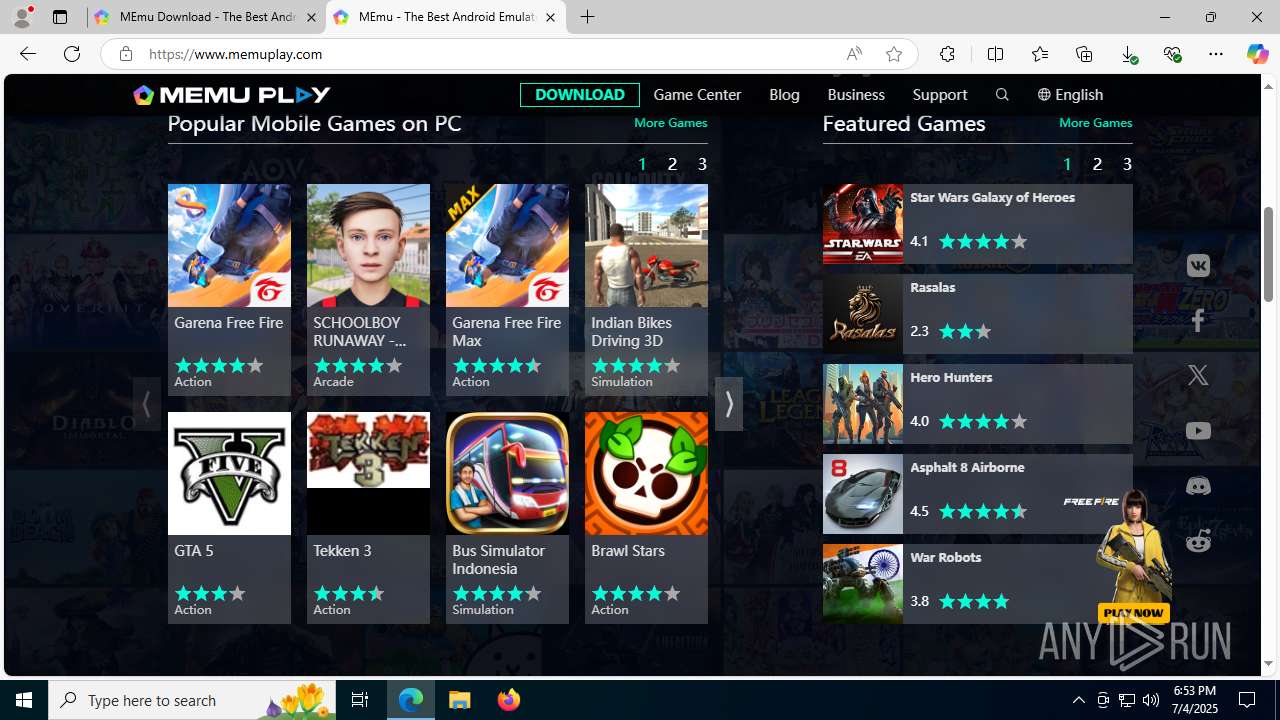Open the SCHOOLBOY RUNAWAY game thumbnail
The height and width of the screenshot is (720, 1280).
click(x=368, y=245)
